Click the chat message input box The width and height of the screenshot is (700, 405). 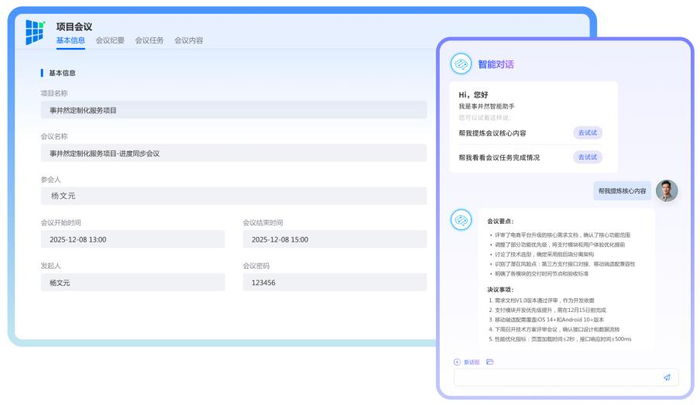click(566, 377)
